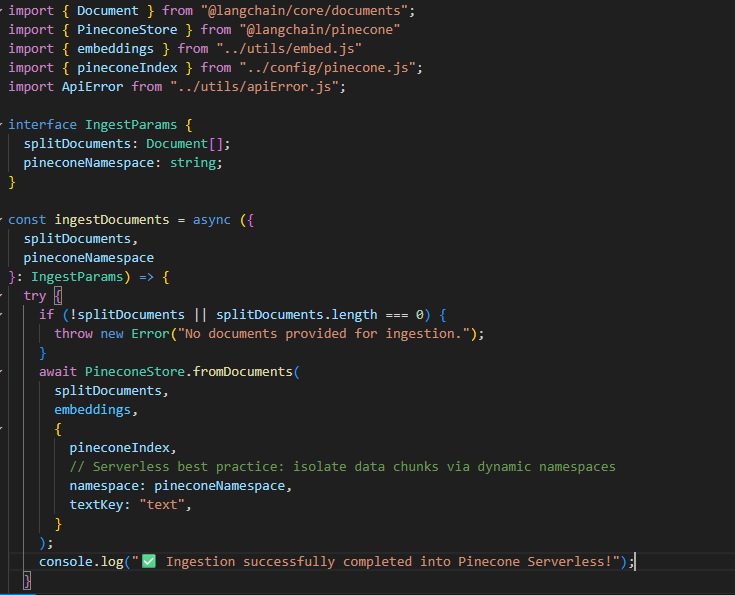The width and height of the screenshot is (735, 595).
Task: Click the if keyword
Action: coord(46,315)
